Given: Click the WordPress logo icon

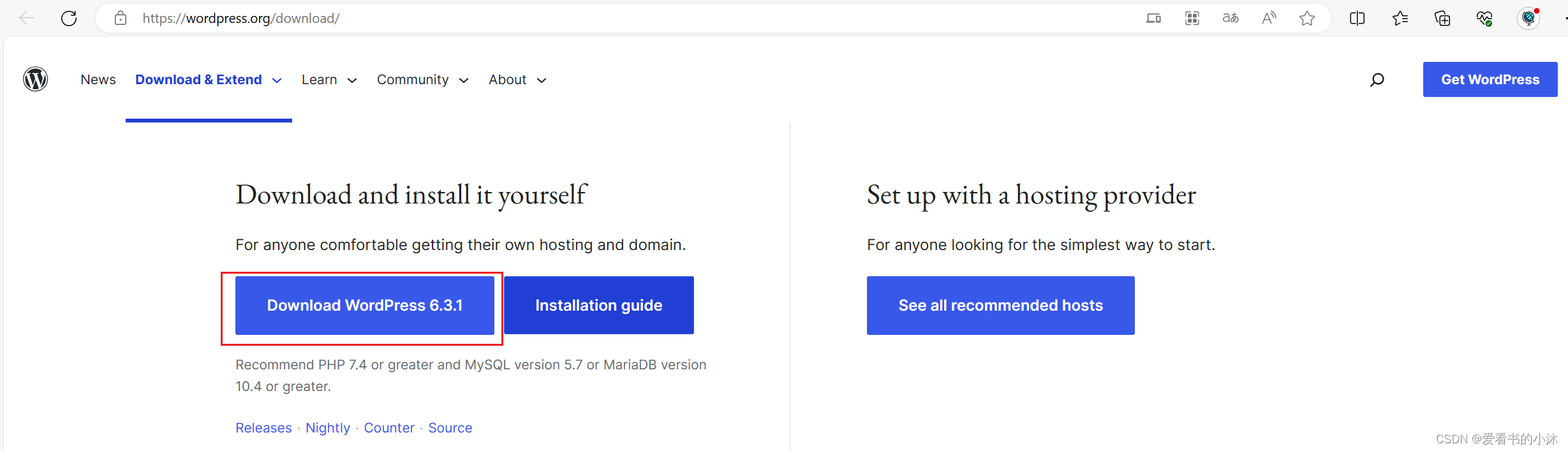Looking at the screenshot, I should point(36,79).
